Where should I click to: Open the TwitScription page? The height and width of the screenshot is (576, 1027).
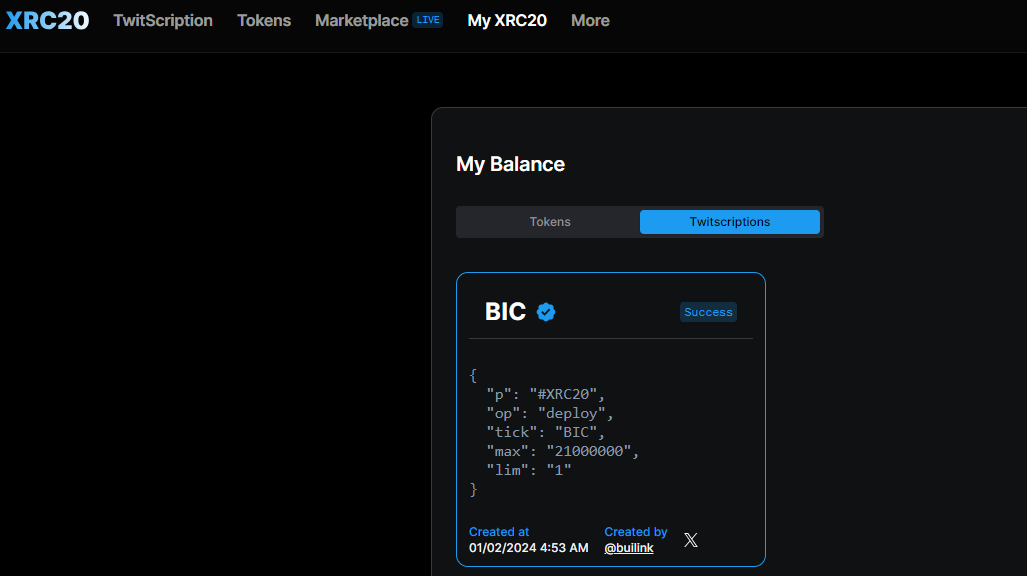click(163, 20)
